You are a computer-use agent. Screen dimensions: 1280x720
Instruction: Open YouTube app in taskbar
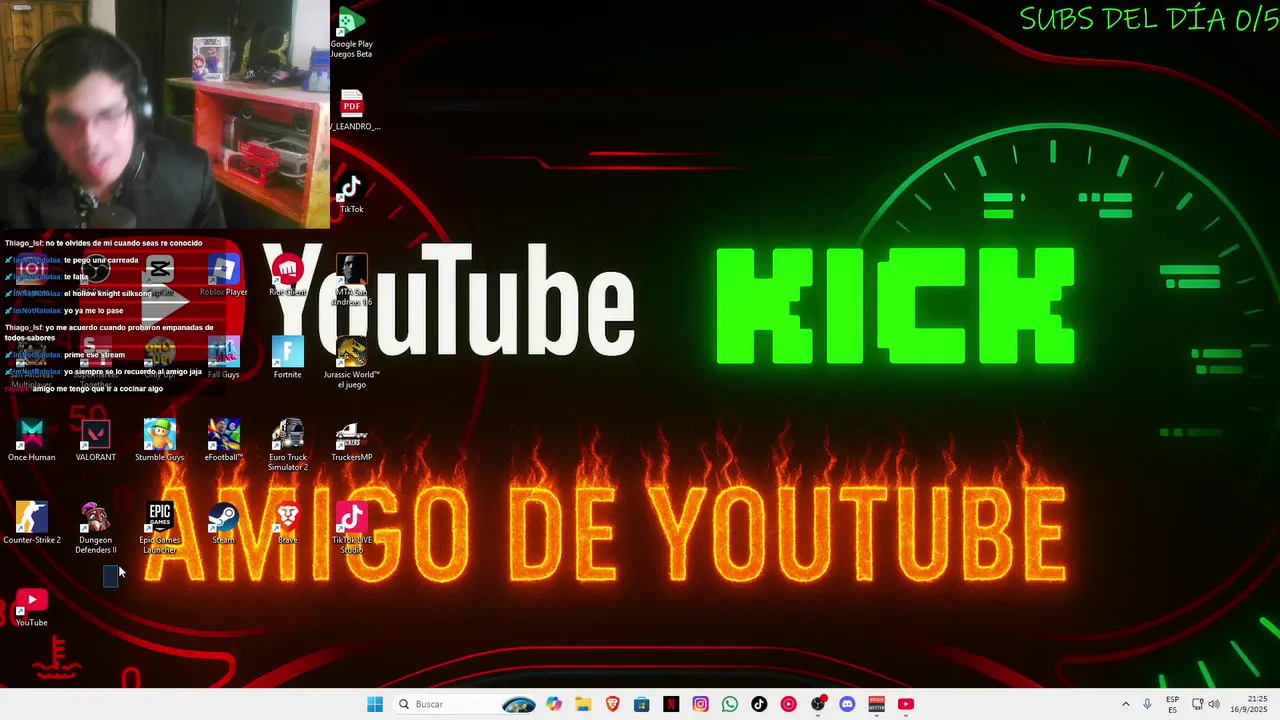coord(906,704)
